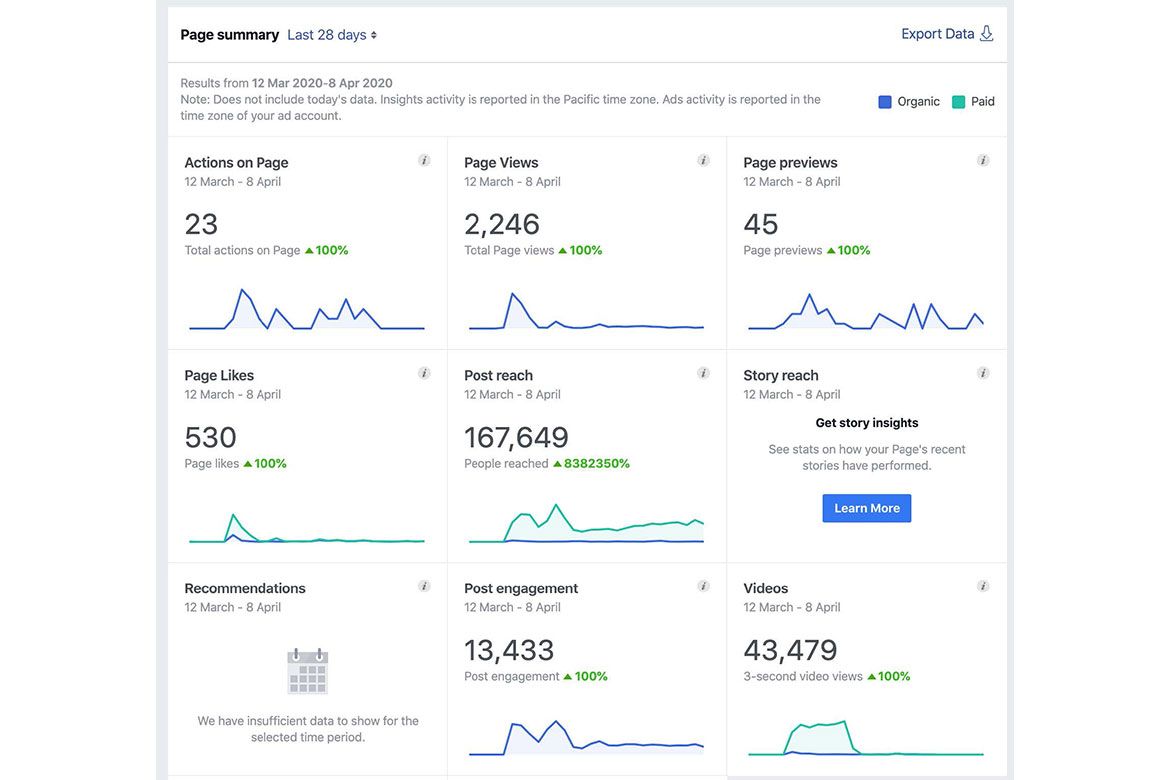Open info icon for Actions on Page
1170x780 pixels.
coord(424,160)
